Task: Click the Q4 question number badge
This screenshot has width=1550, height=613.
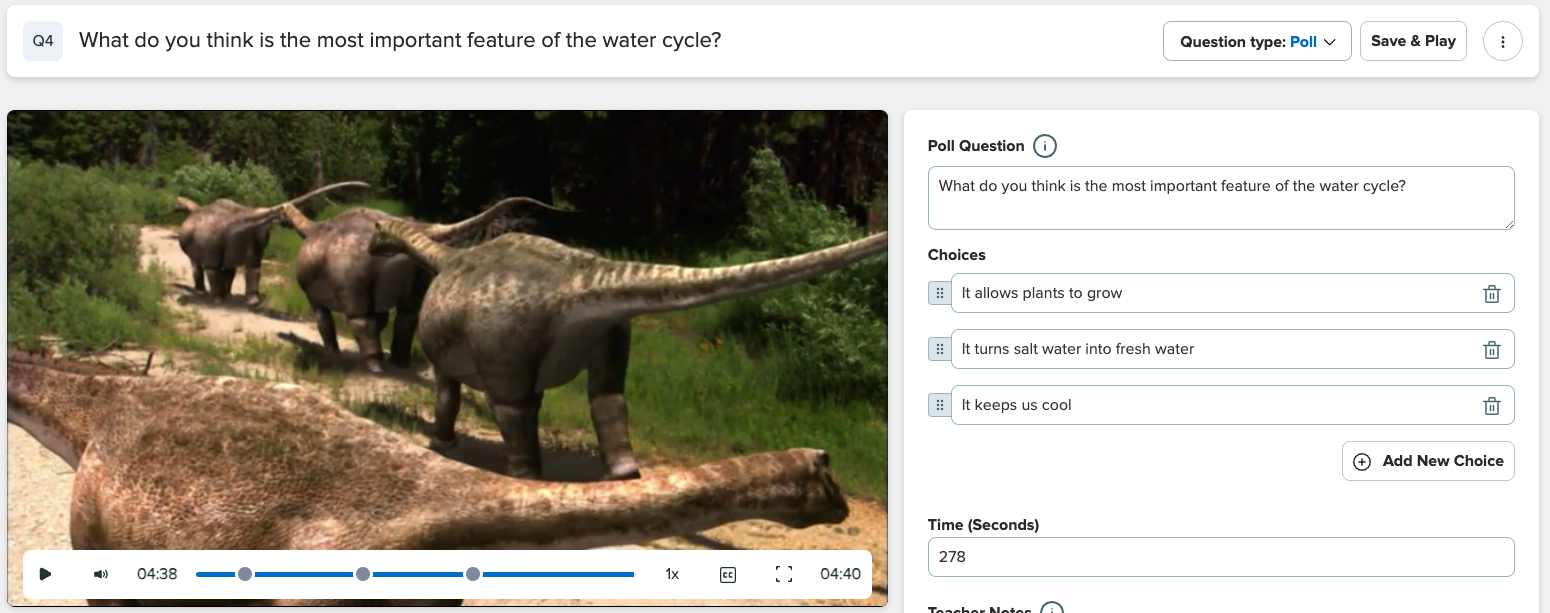Action: (x=43, y=41)
